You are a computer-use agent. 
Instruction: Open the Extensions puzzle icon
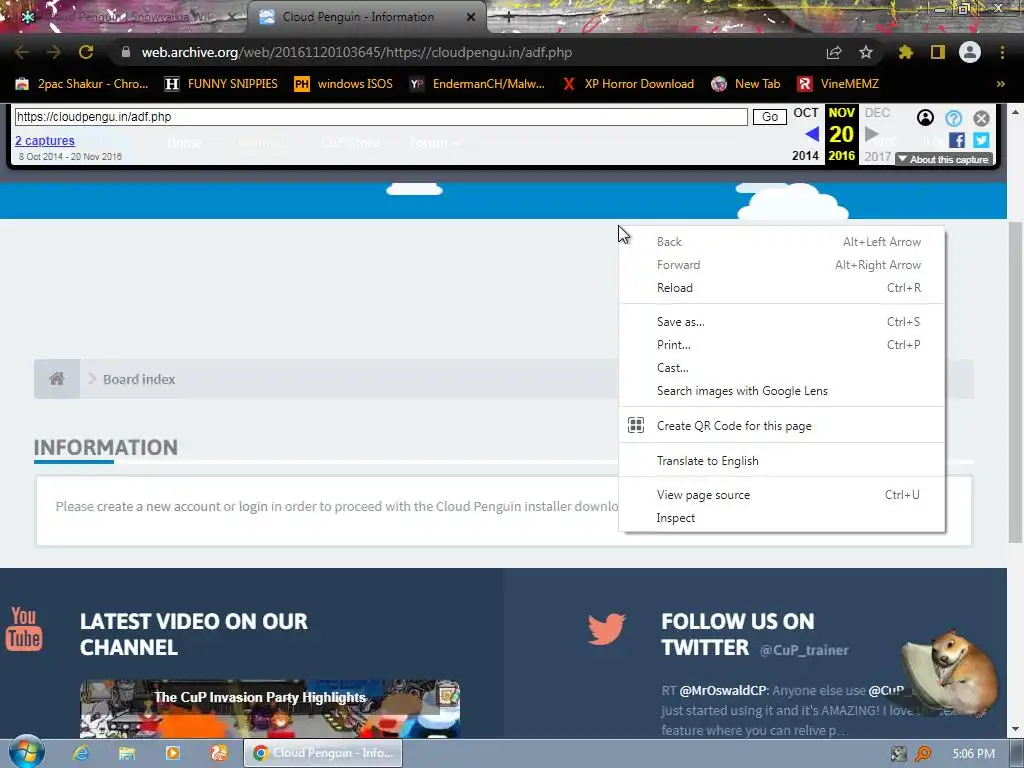click(x=906, y=52)
